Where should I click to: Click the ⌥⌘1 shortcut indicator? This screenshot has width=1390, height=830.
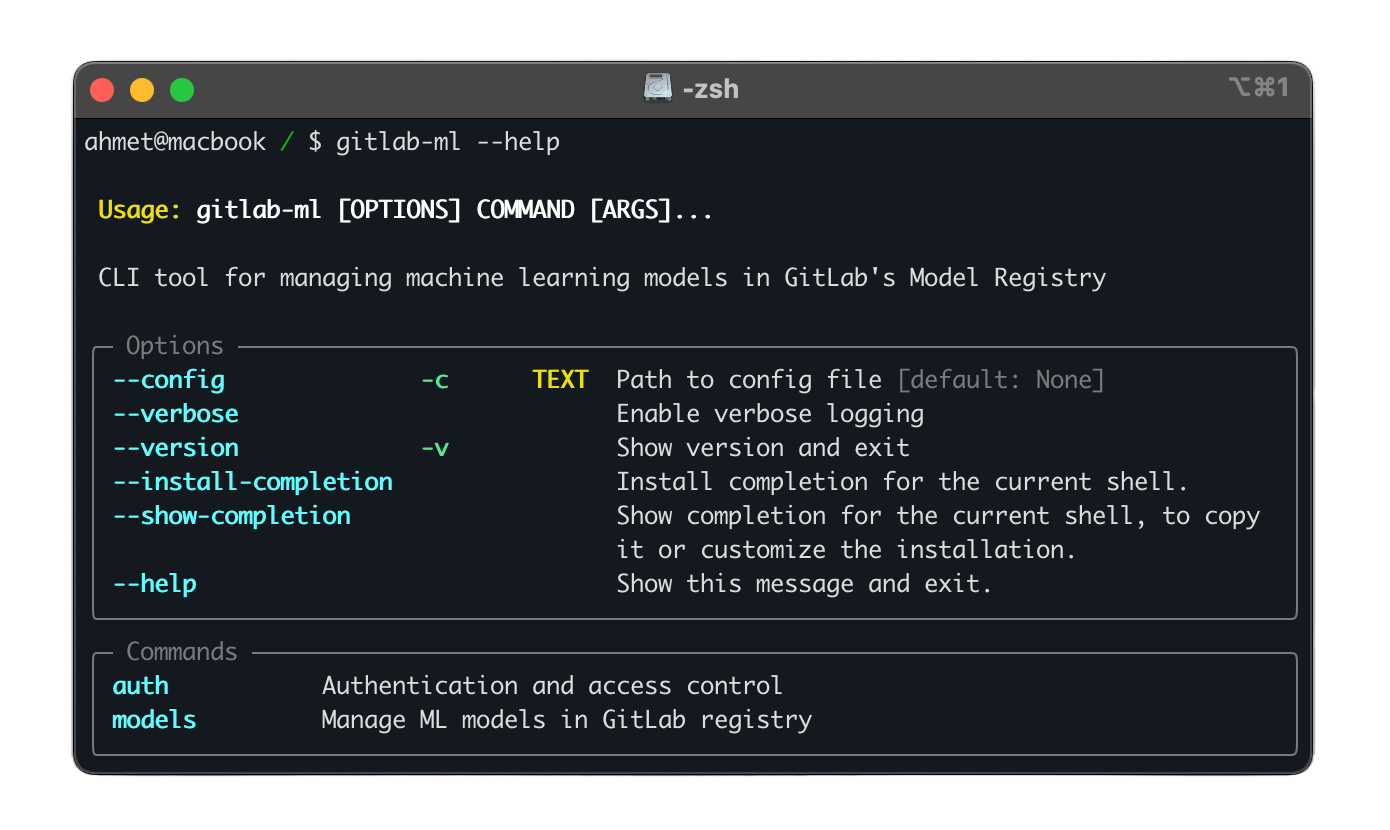(x=1258, y=88)
